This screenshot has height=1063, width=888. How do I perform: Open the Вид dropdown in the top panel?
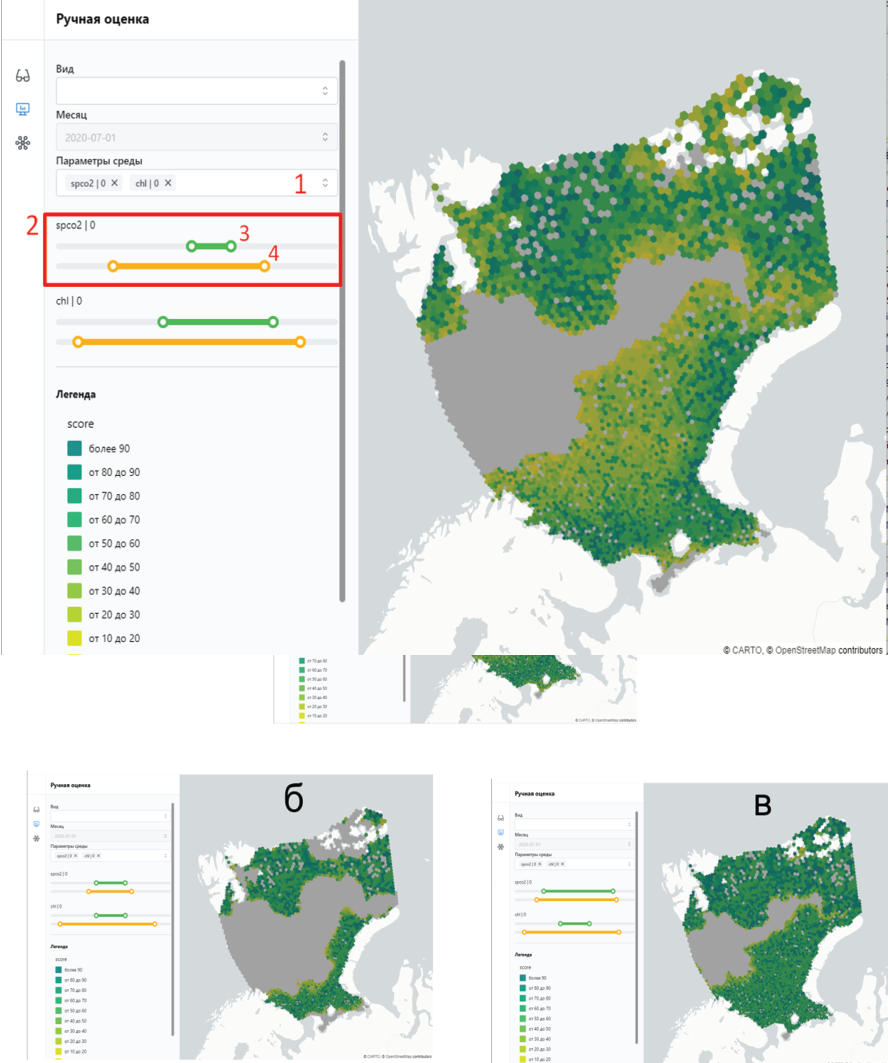(196, 91)
